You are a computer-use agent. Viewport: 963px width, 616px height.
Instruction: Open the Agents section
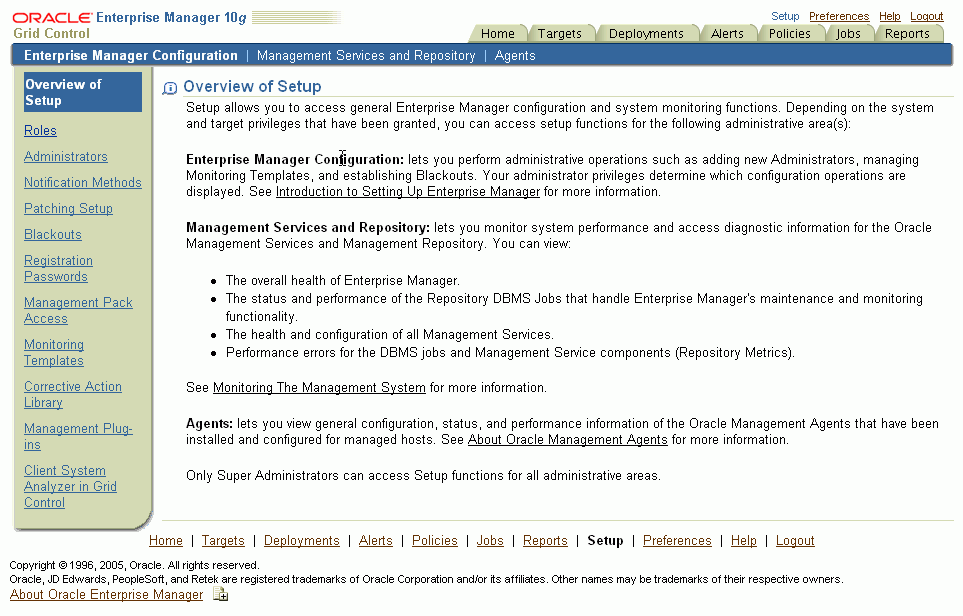[514, 55]
